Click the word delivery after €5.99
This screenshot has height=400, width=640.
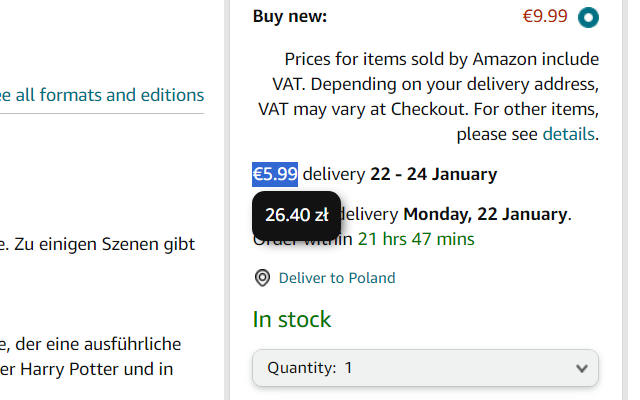click(x=334, y=174)
